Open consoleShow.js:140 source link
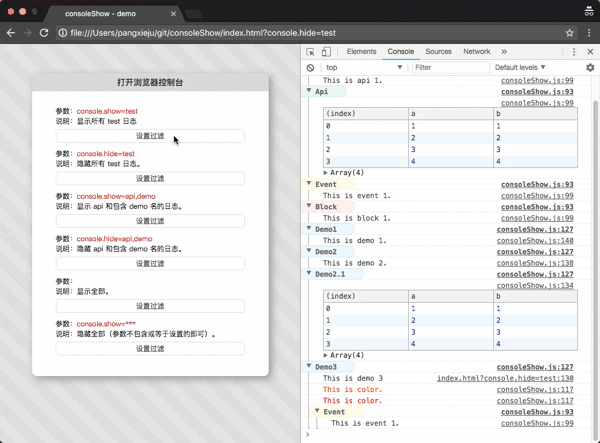The width and height of the screenshot is (600, 443). [x=535, y=240]
